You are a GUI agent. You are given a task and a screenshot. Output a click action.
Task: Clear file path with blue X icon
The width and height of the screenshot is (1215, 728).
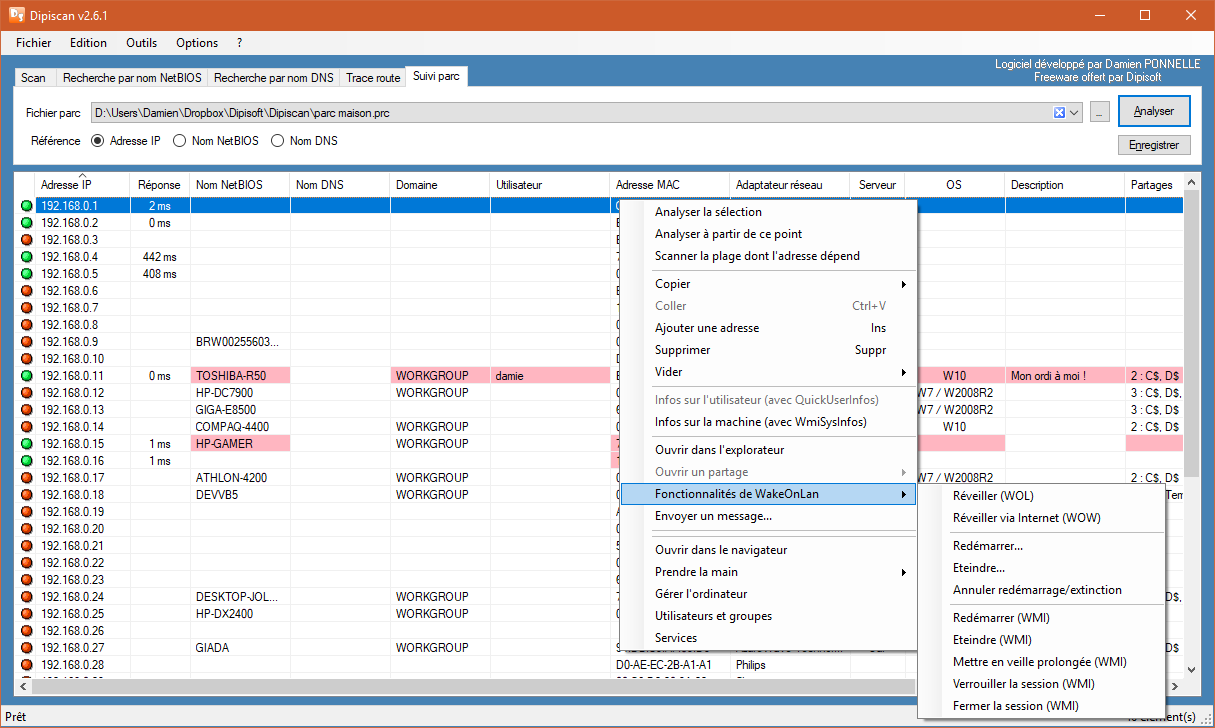pyautogui.click(x=1059, y=113)
